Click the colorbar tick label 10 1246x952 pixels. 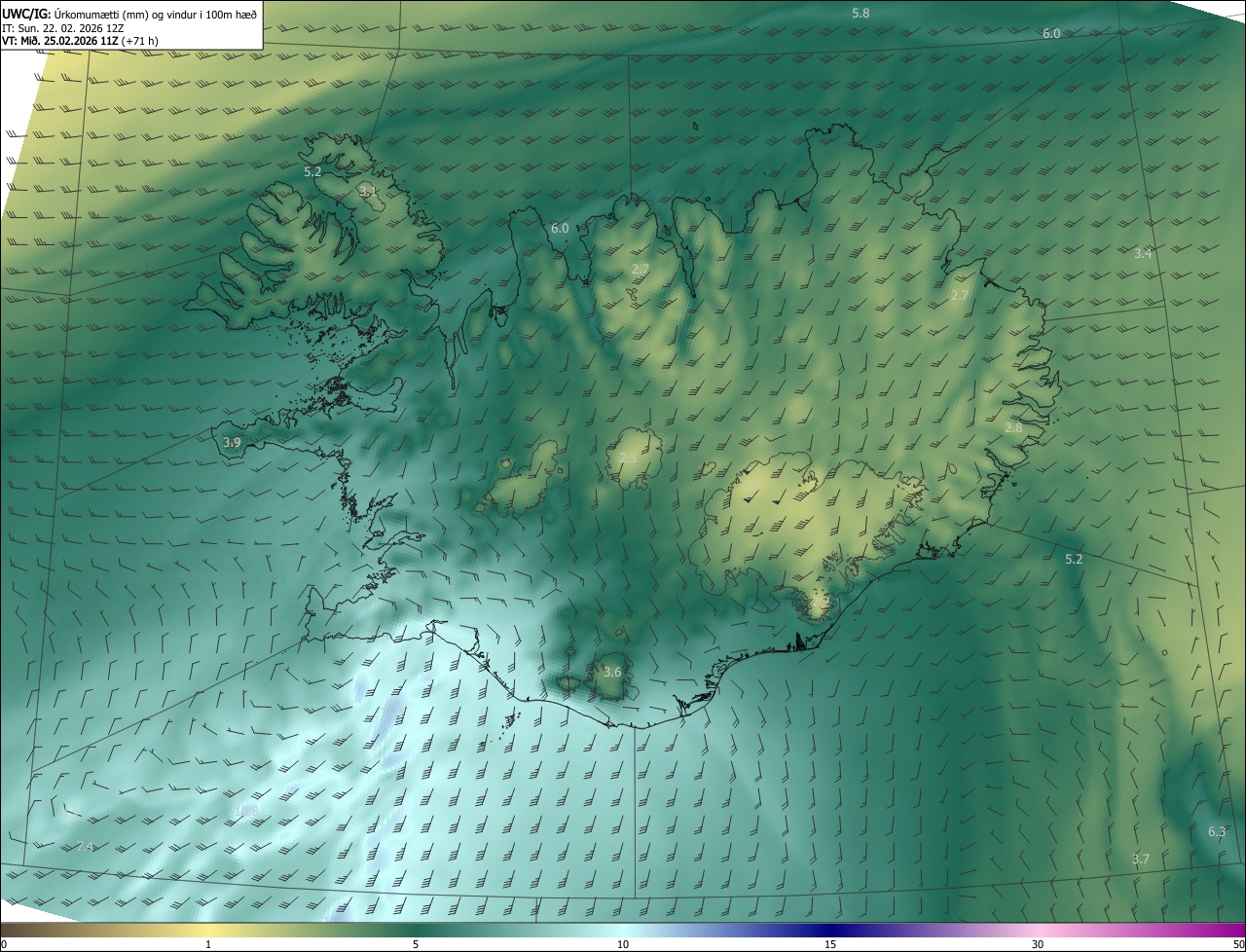point(623,944)
